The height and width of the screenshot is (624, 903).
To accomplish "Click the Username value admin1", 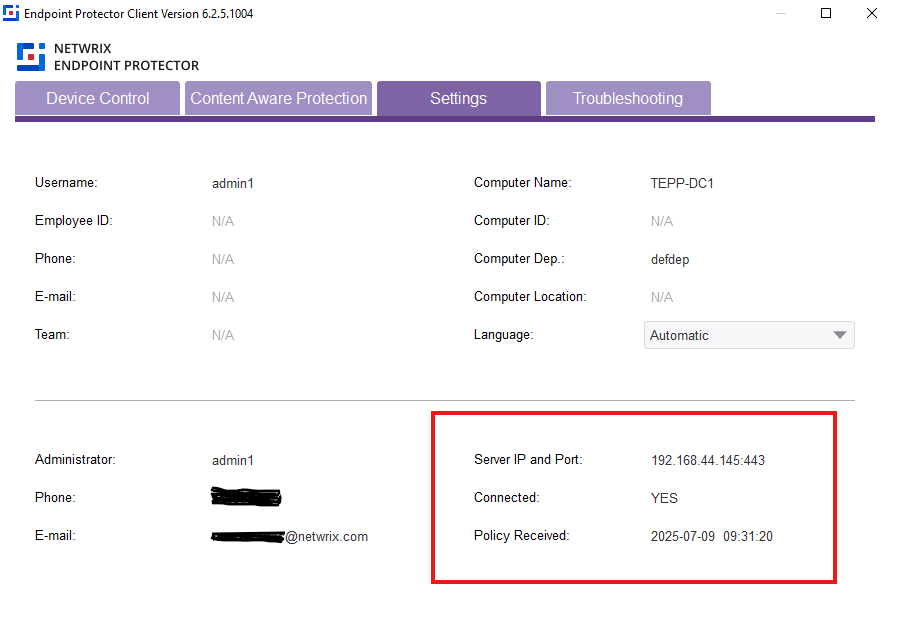I will pos(233,183).
